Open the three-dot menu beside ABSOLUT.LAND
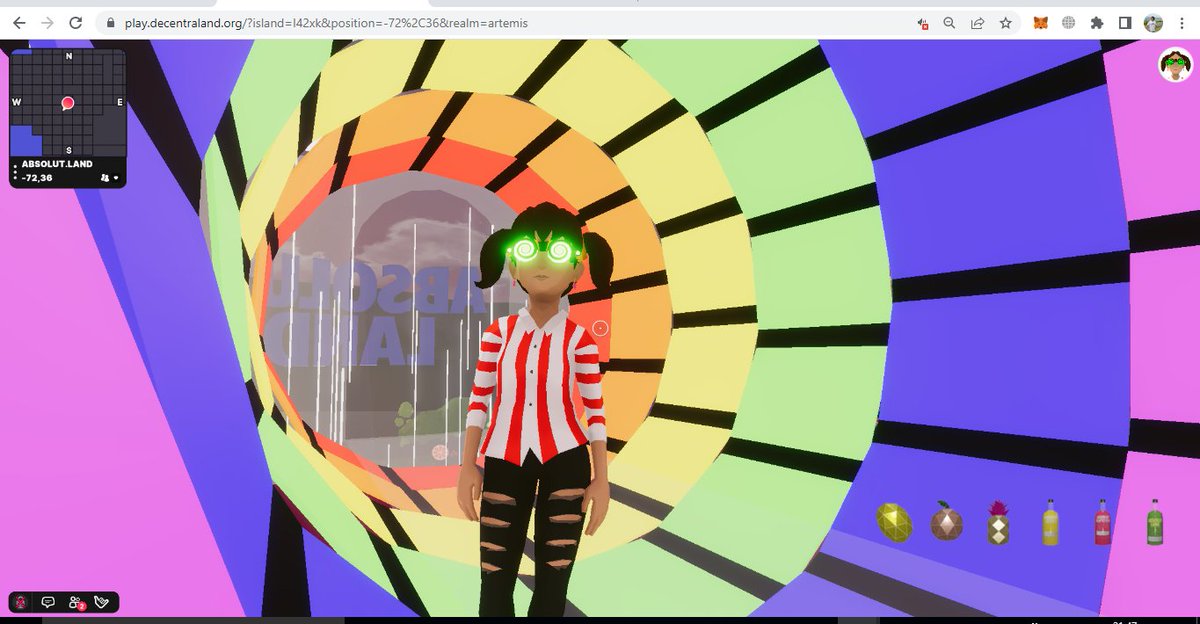Image resolution: width=1200 pixels, height=624 pixels. 15,172
